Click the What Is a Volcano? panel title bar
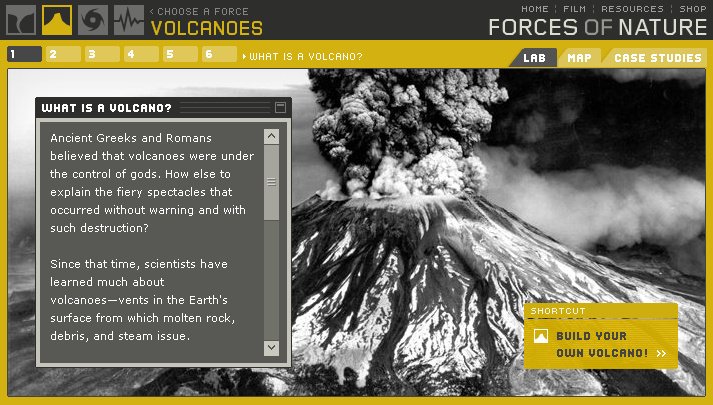 pos(164,108)
